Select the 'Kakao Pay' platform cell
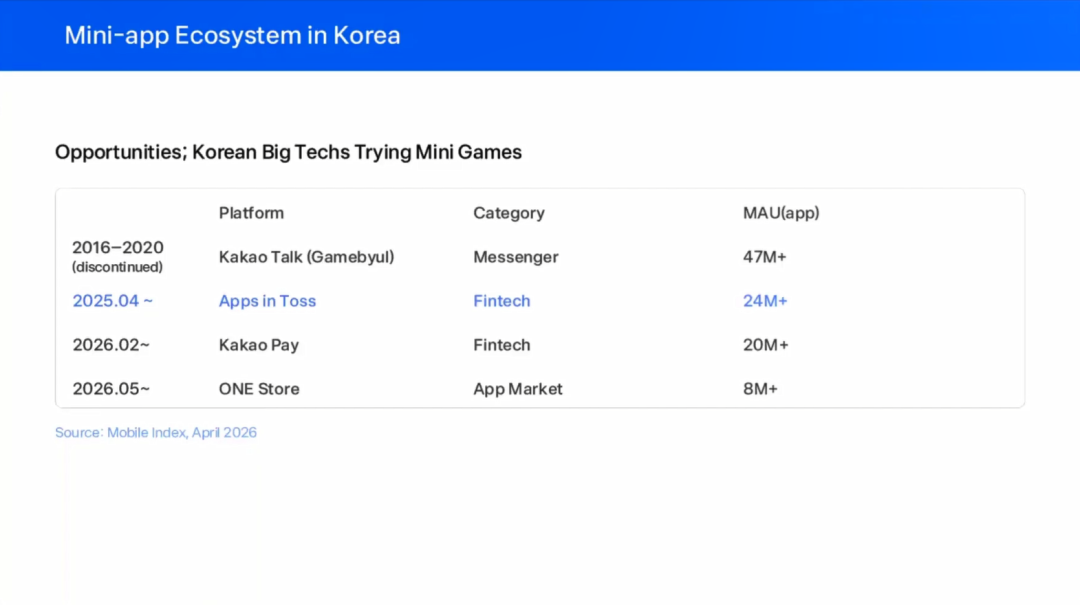Viewport: 1080px width, 605px height. point(258,345)
